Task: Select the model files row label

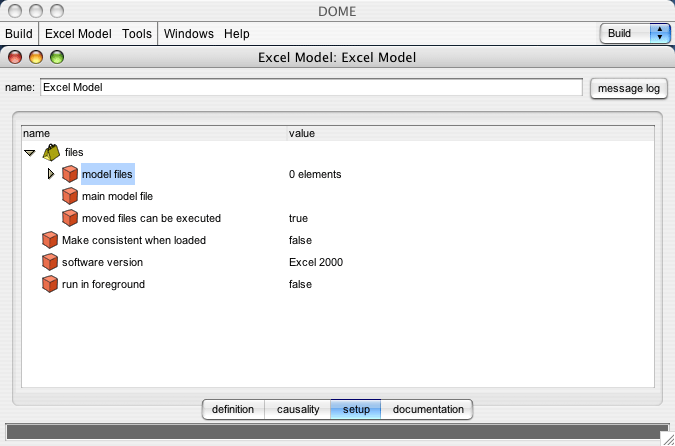Action: pyautogui.click(x=108, y=174)
